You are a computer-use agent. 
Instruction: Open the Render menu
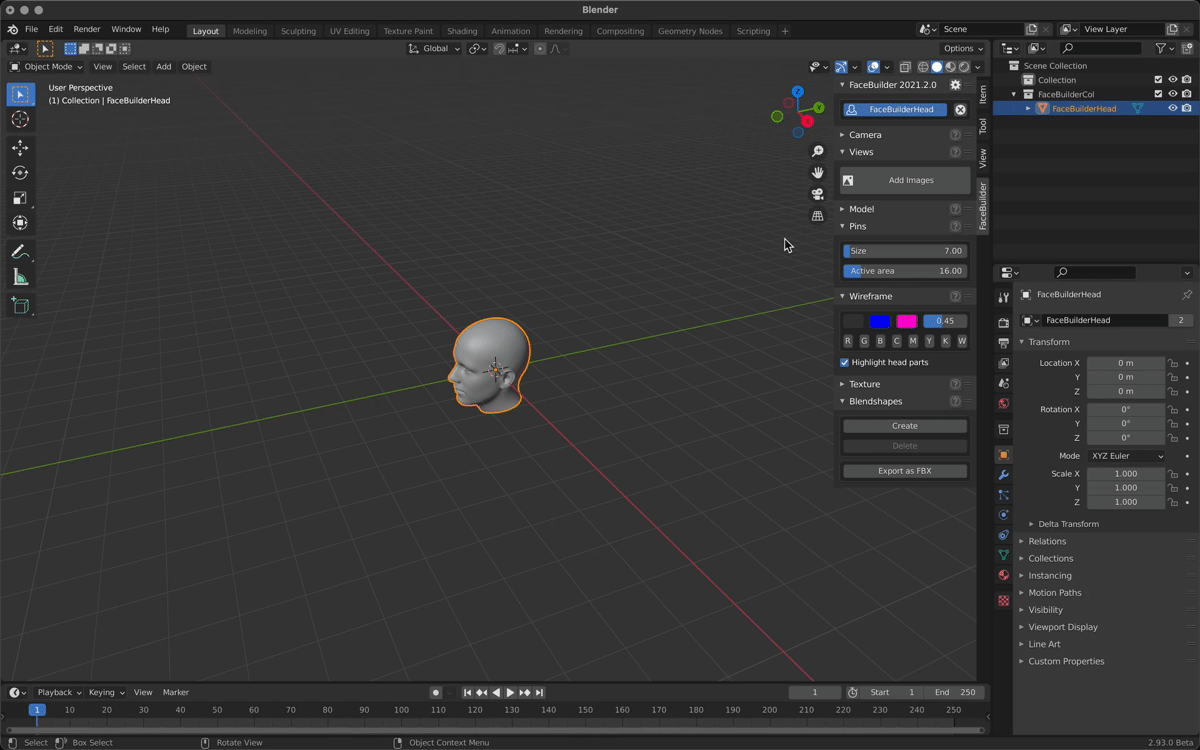[87, 30]
